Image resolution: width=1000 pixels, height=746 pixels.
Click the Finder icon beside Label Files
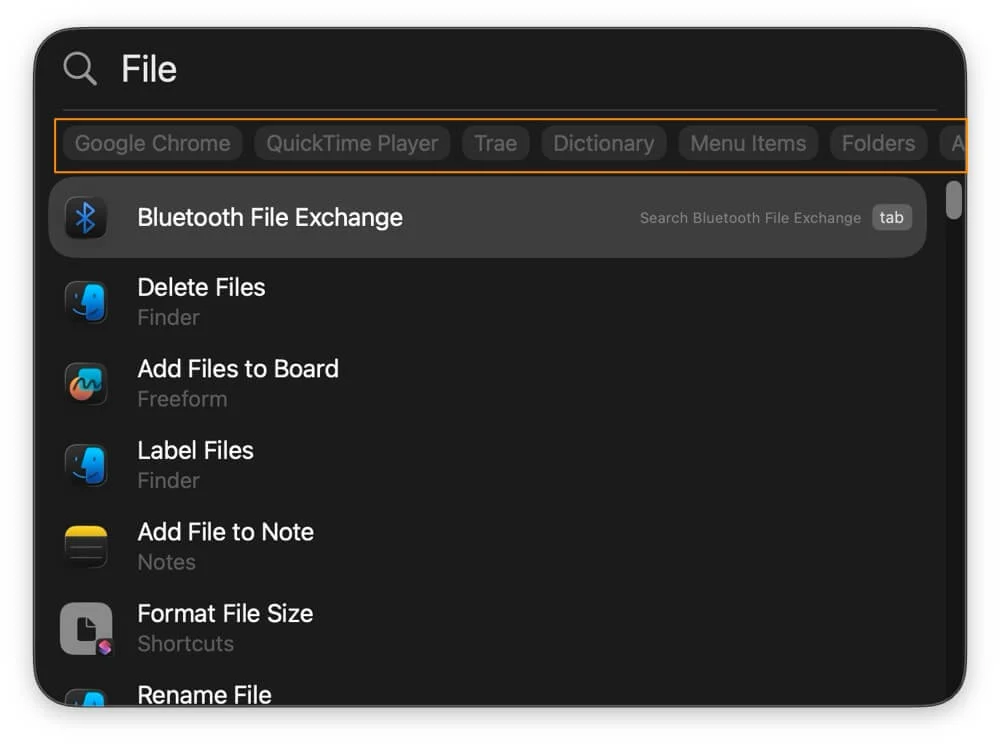click(86, 465)
